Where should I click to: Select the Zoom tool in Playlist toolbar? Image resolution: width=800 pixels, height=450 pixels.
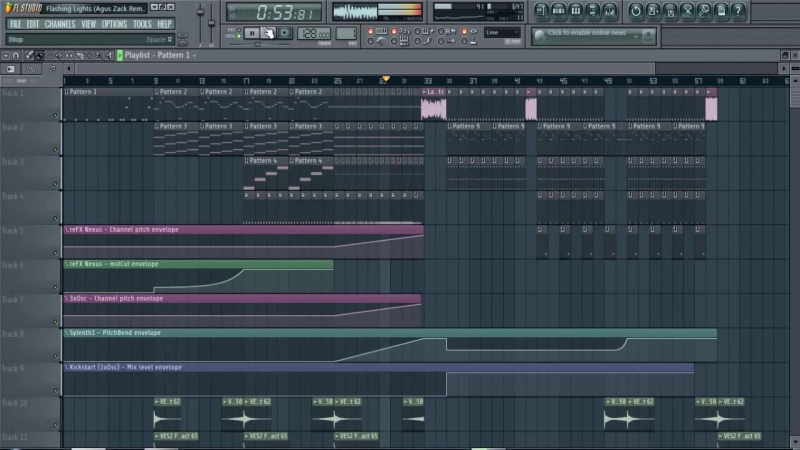pos(99,55)
